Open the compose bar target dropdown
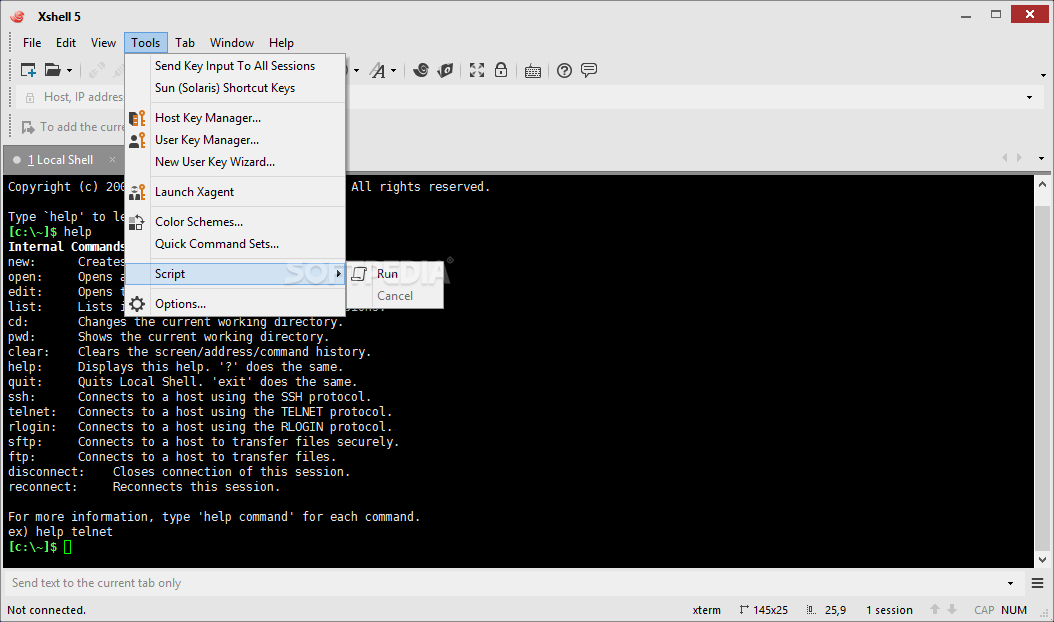This screenshot has width=1054, height=622. coord(1010,584)
